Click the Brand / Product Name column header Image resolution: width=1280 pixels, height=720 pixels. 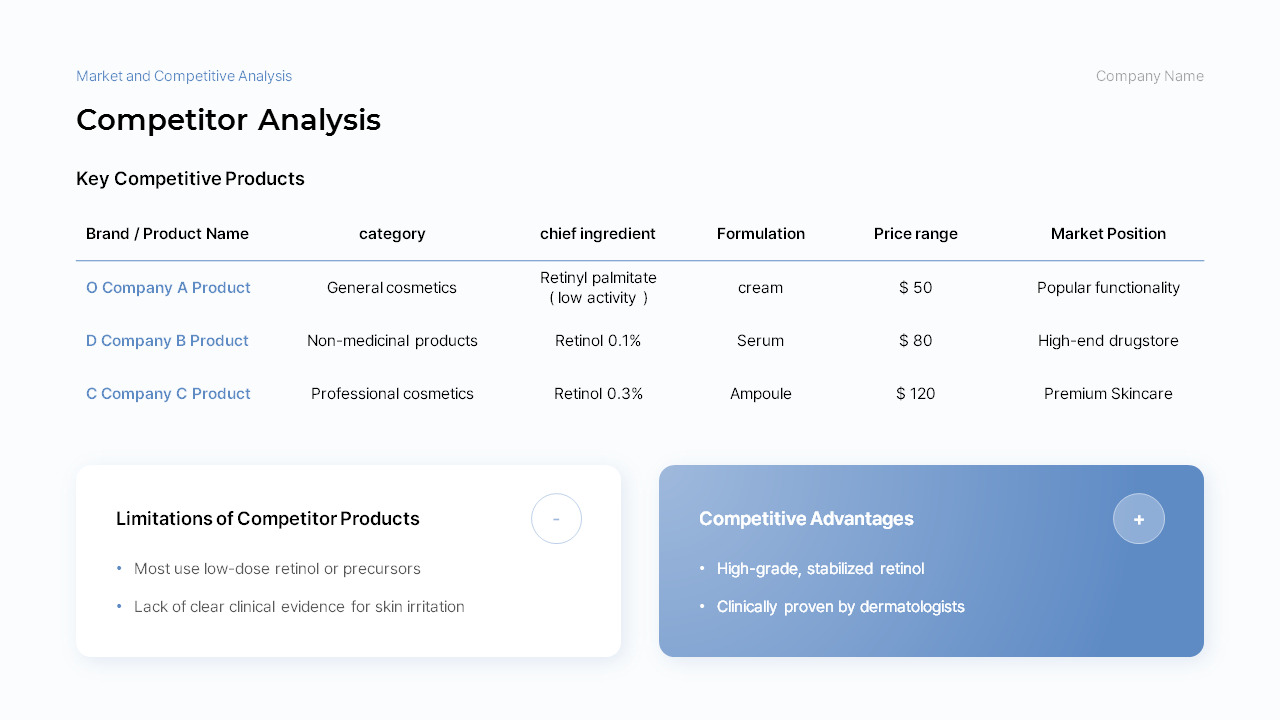pyautogui.click(x=167, y=234)
